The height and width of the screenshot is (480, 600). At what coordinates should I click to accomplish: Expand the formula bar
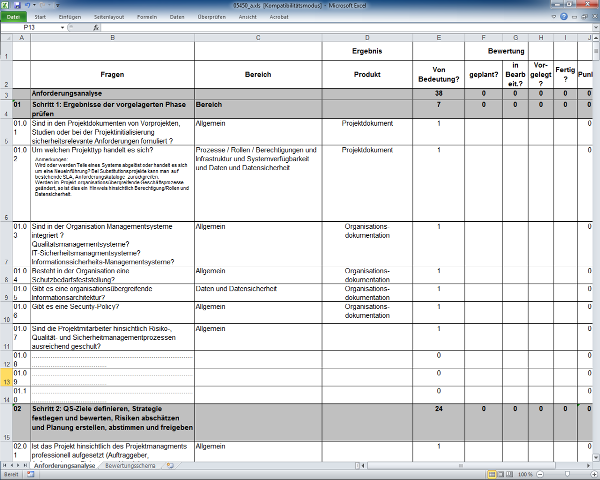click(x=594, y=28)
